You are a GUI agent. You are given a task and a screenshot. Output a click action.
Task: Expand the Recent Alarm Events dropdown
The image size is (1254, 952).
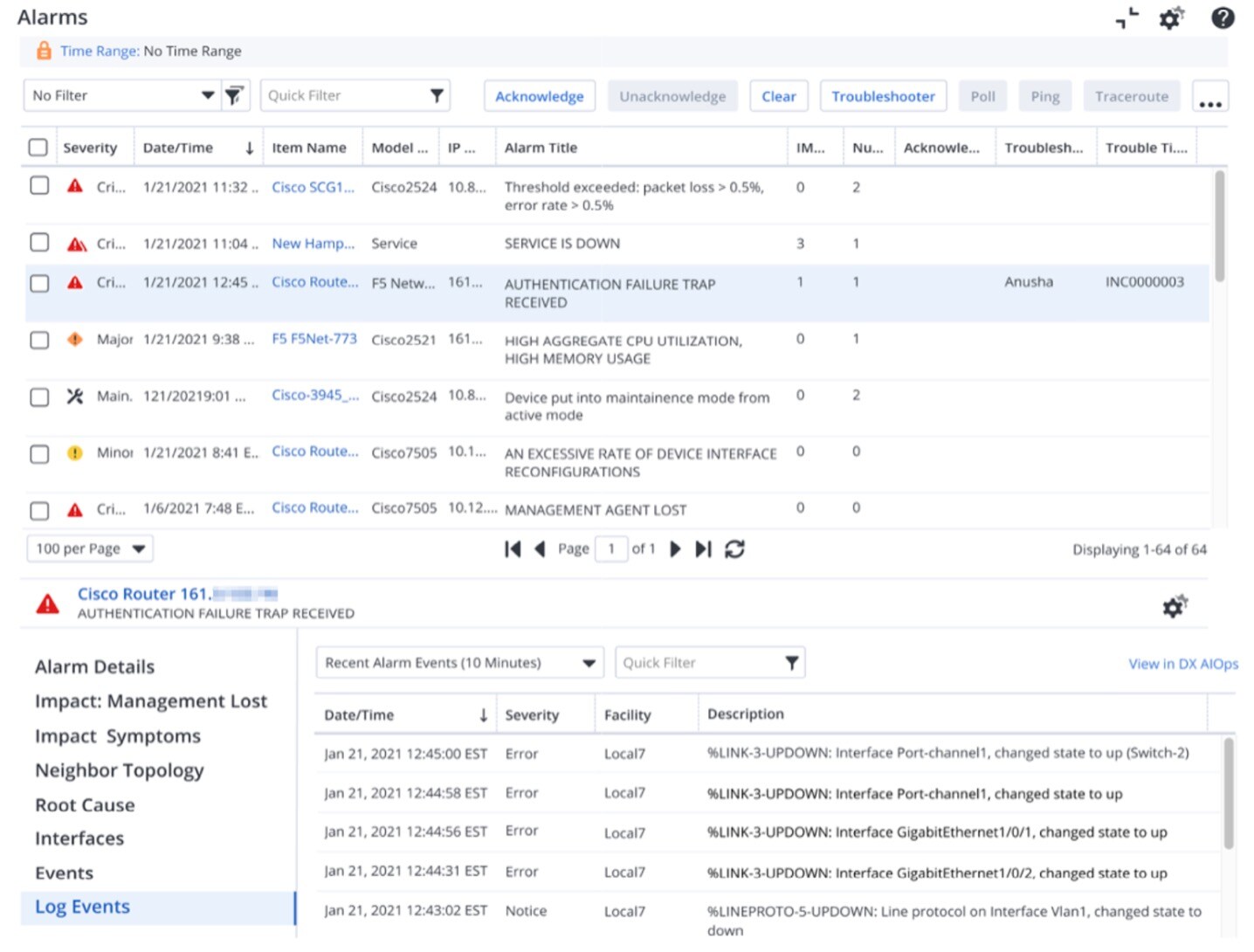pos(589,663)
